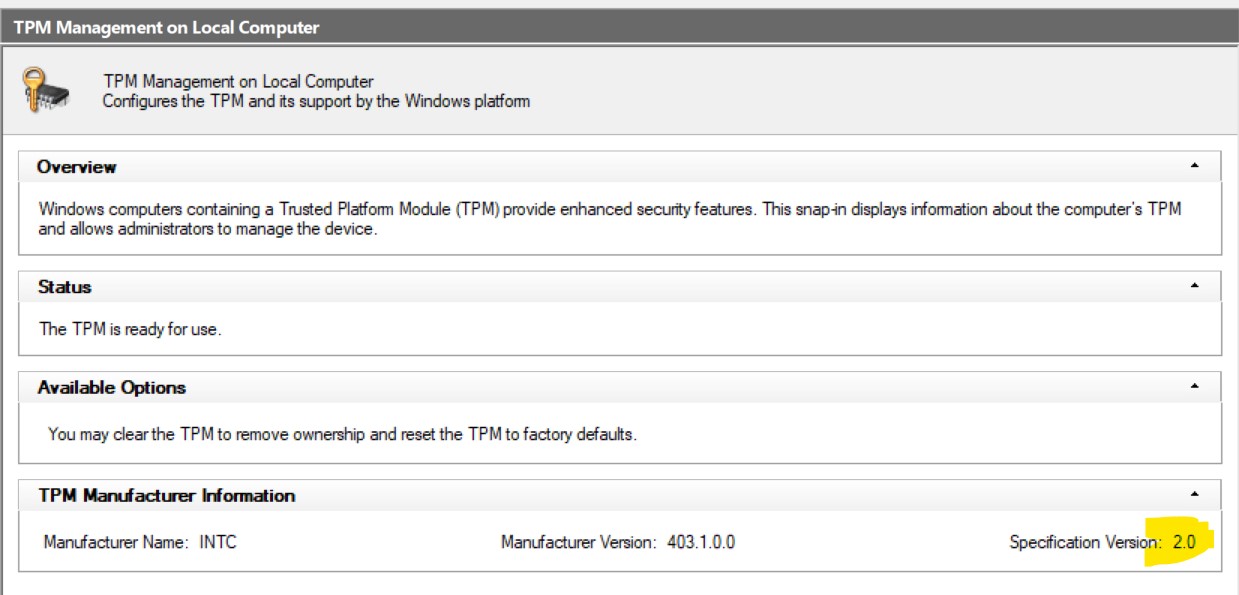Collapse the Status section arrow
The width and height of the screenshot is (1239, 595).
pyautogui.click(x=1194, y=286)
